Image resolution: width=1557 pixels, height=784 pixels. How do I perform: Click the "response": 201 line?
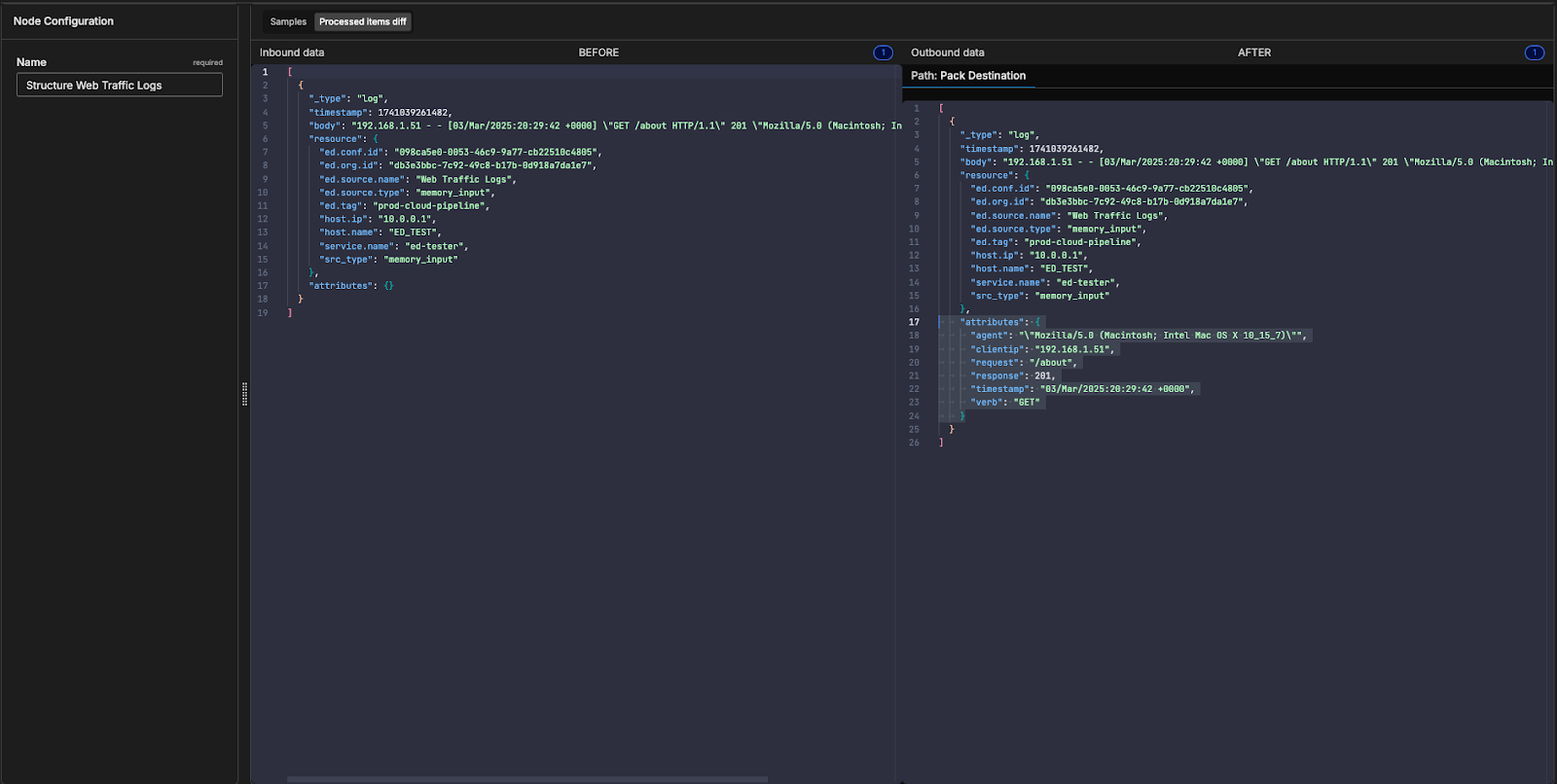pyautogui.click(x=1012, y=375)
